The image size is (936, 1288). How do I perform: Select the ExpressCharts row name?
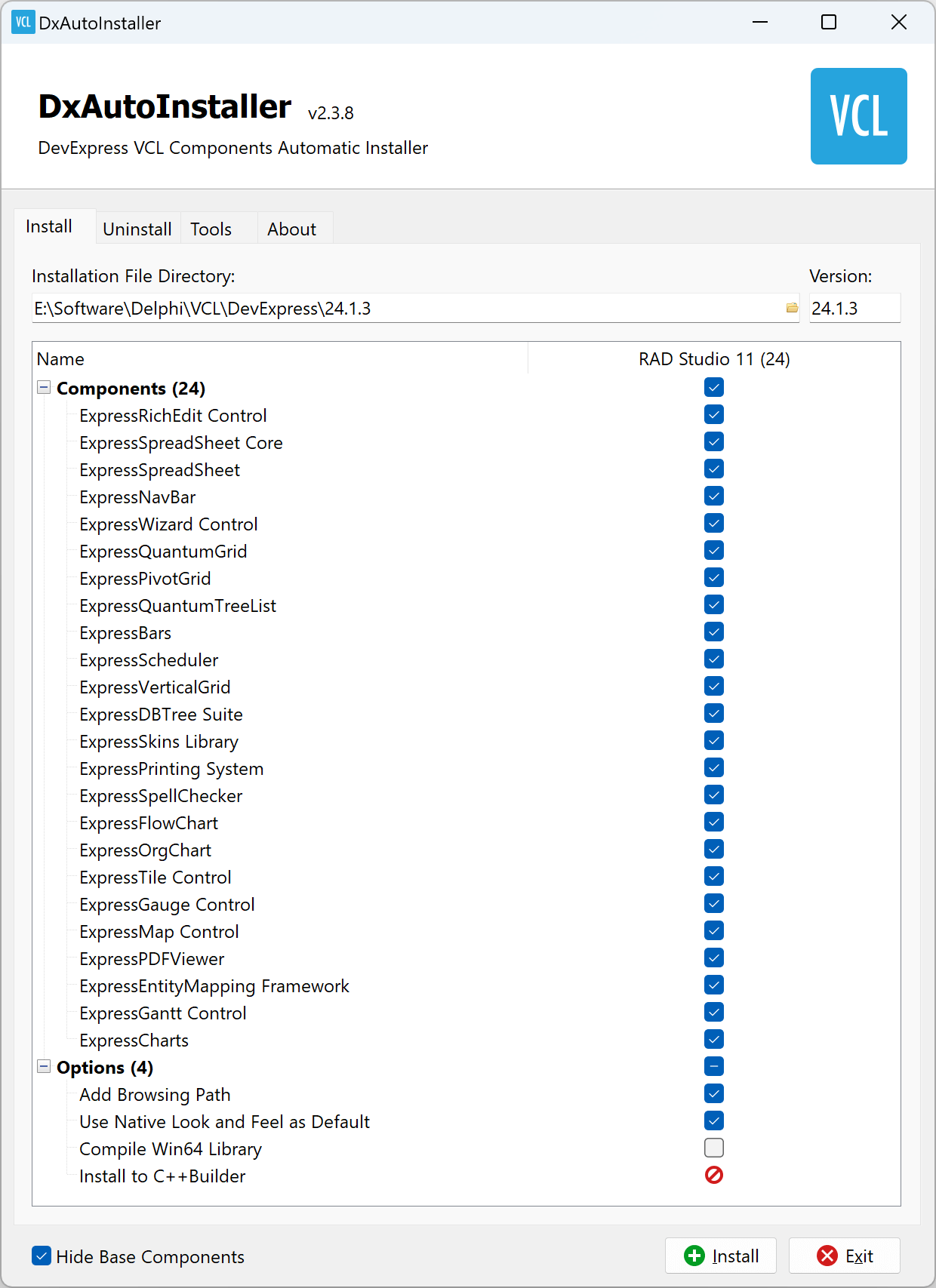click(x=134, y=1041)
